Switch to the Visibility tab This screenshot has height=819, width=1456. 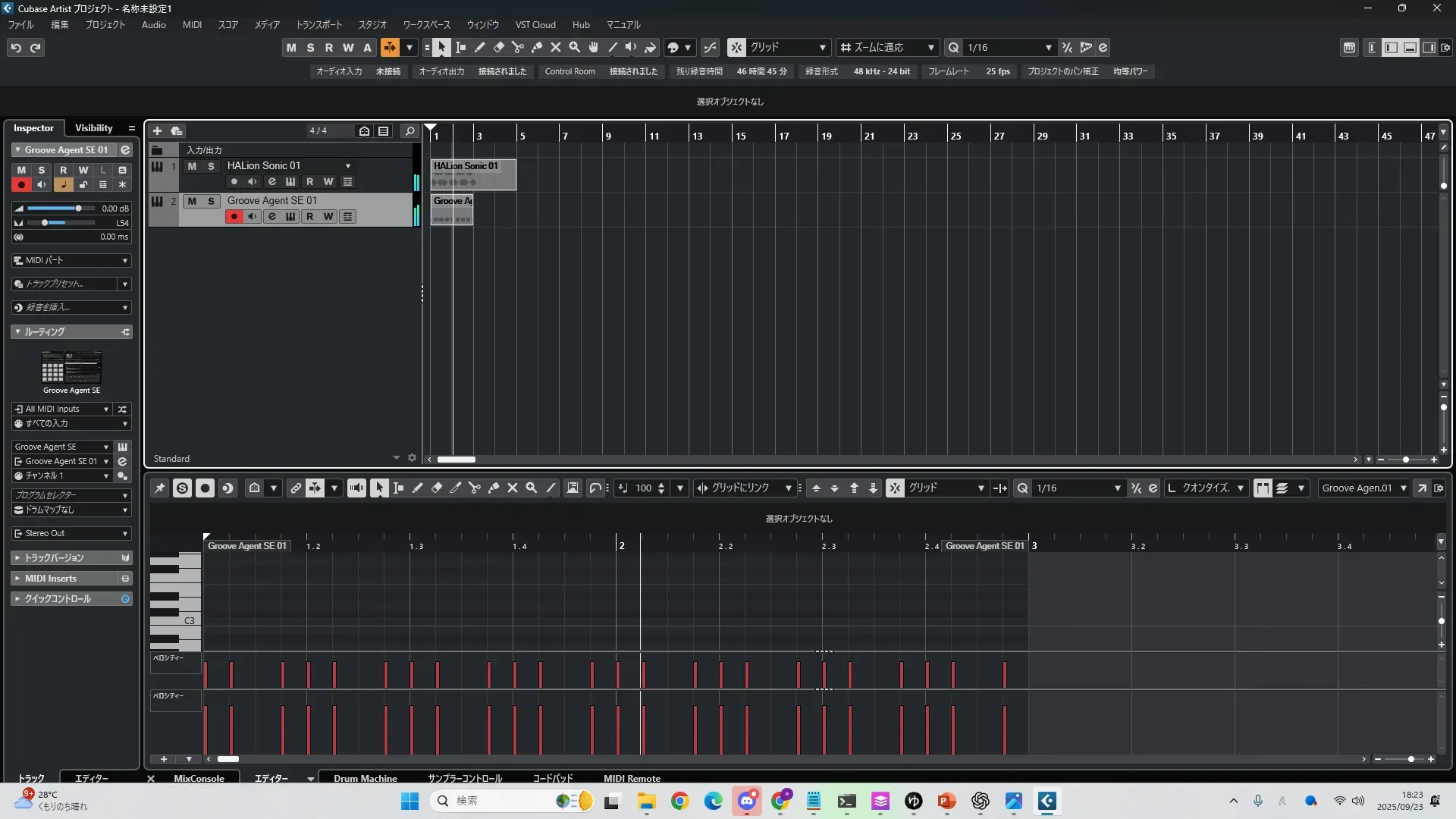(x=93, y=128)
